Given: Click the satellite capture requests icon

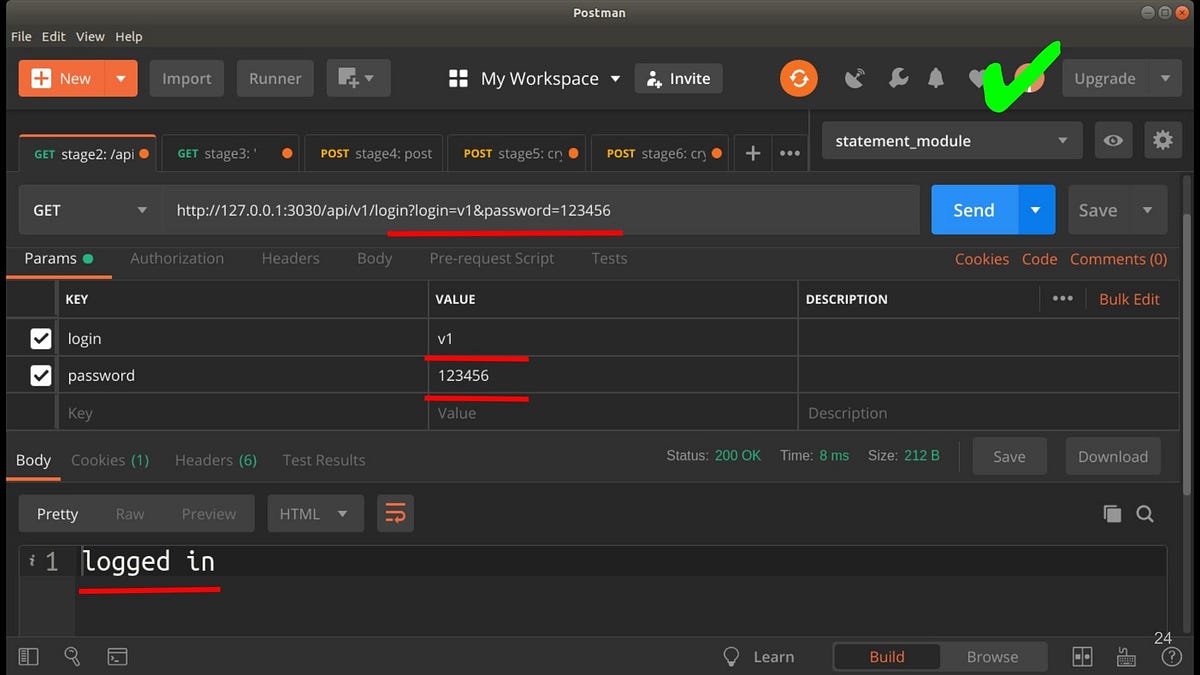Looking at the screenshot, I should click(x=855, y=79).
